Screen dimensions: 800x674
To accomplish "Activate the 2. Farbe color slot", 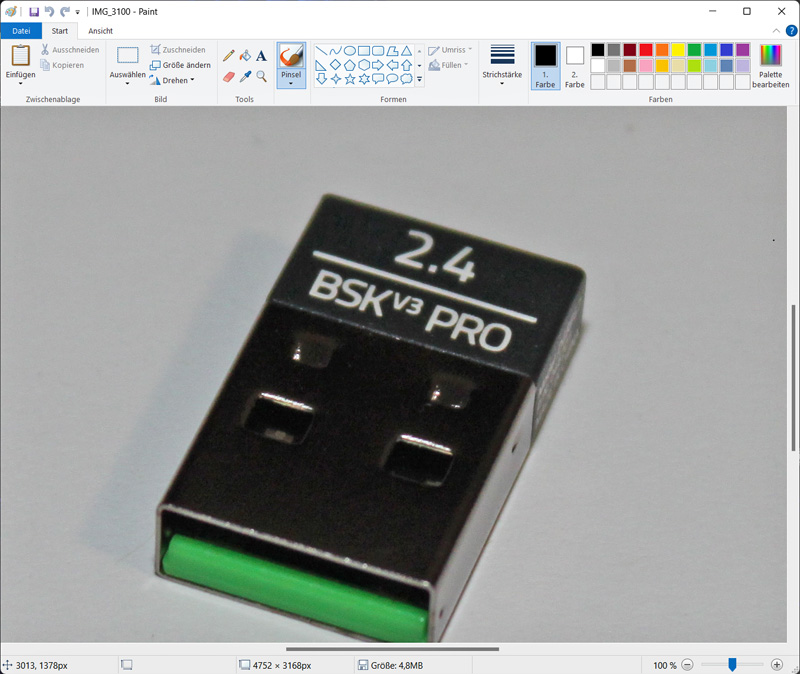I will (574, 66).
